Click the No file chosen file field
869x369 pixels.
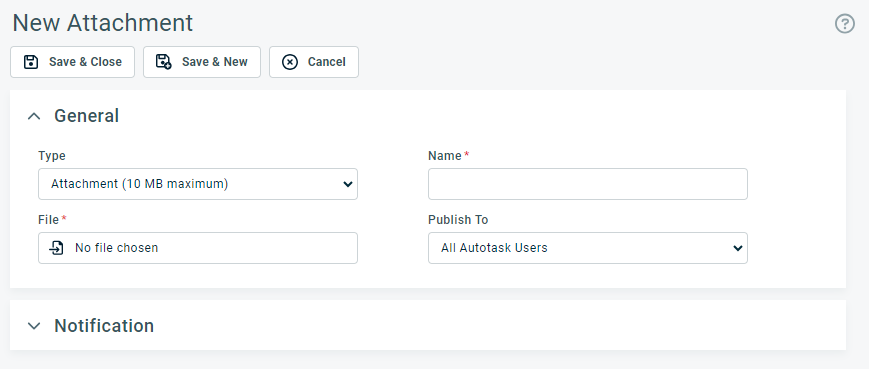198,248
